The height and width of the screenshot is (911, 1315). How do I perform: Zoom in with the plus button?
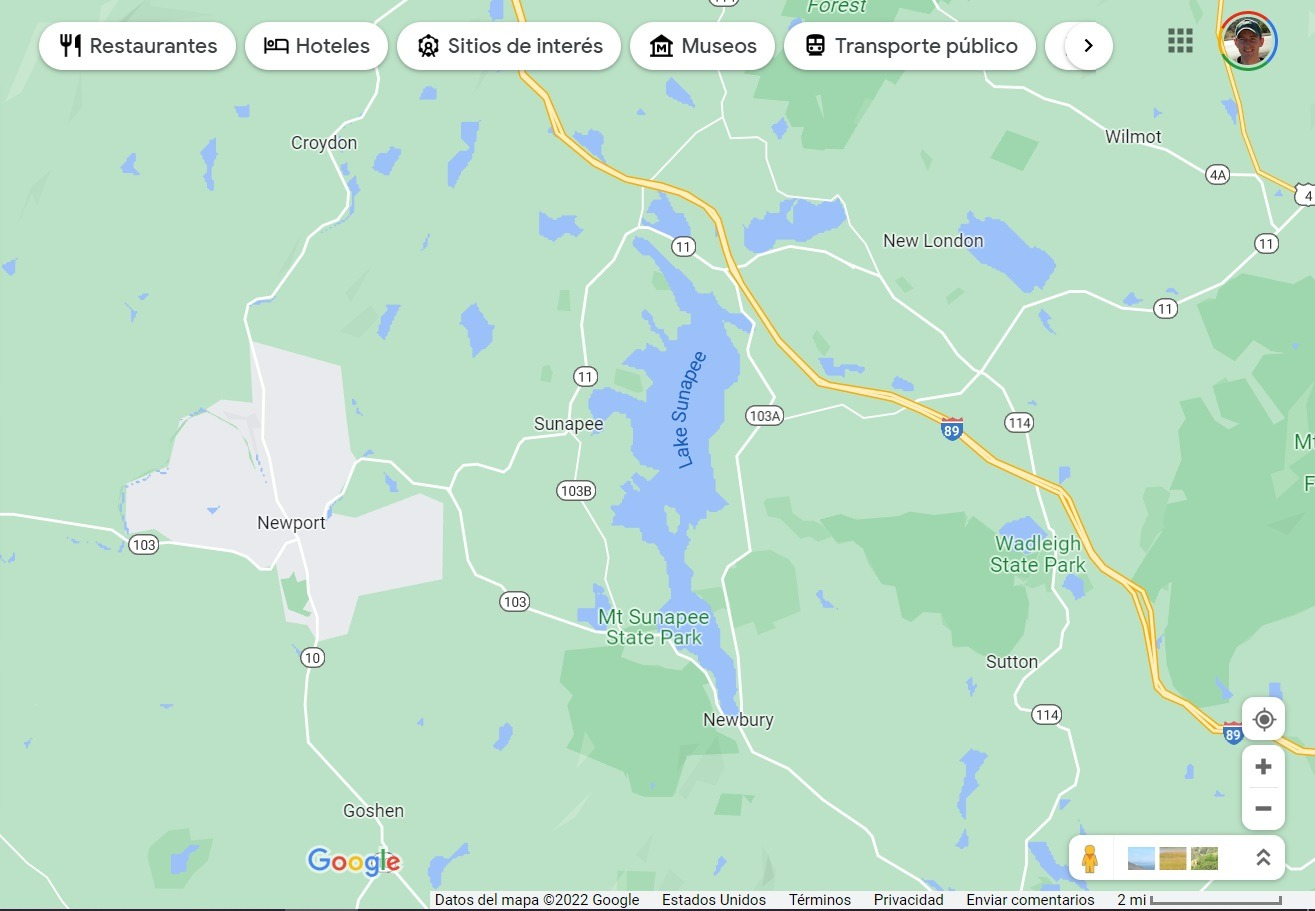(1263, 767)
